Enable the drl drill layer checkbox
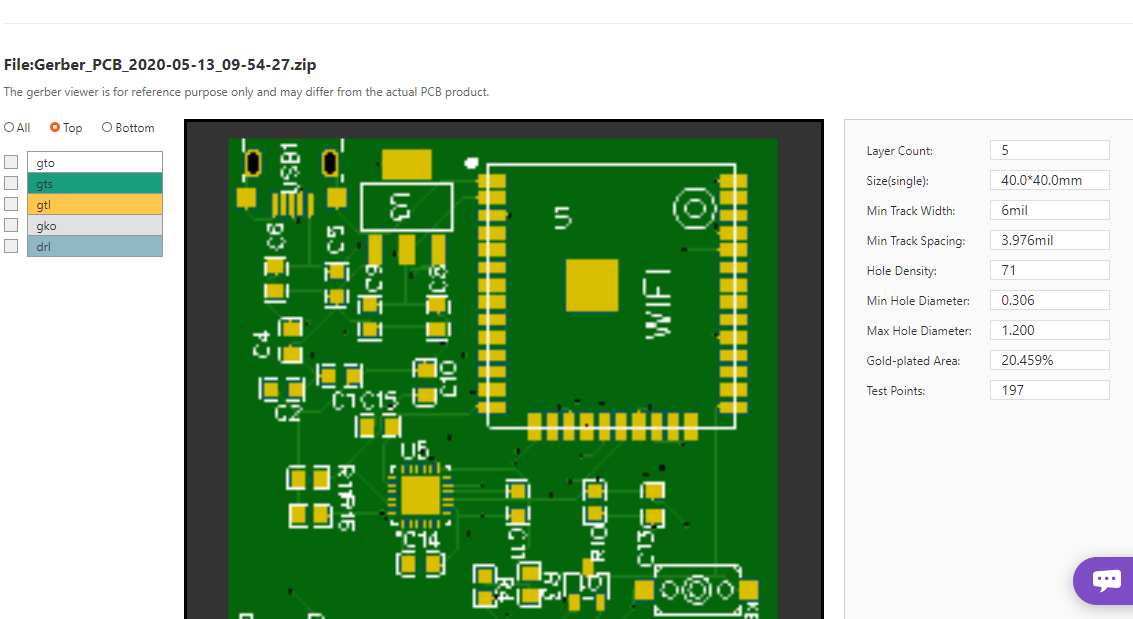The height and width of the screenshot is (619, 1133). (x=10, y=246)
